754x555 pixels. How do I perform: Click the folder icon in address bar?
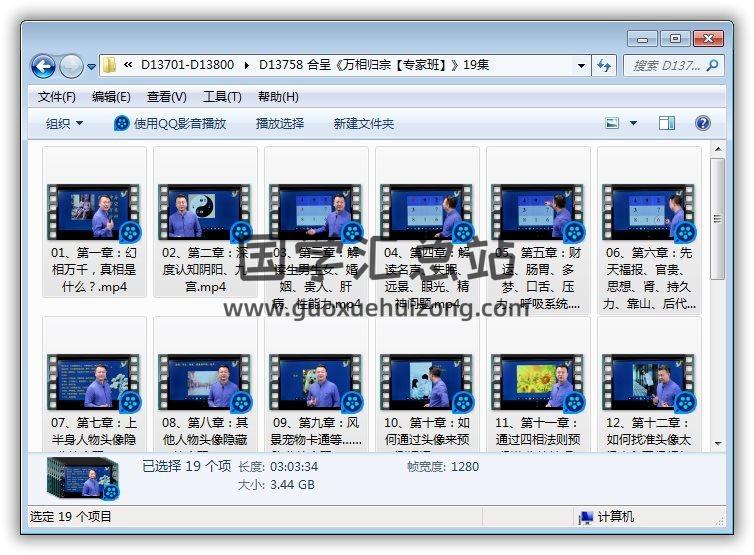click(x=110, y=65)
